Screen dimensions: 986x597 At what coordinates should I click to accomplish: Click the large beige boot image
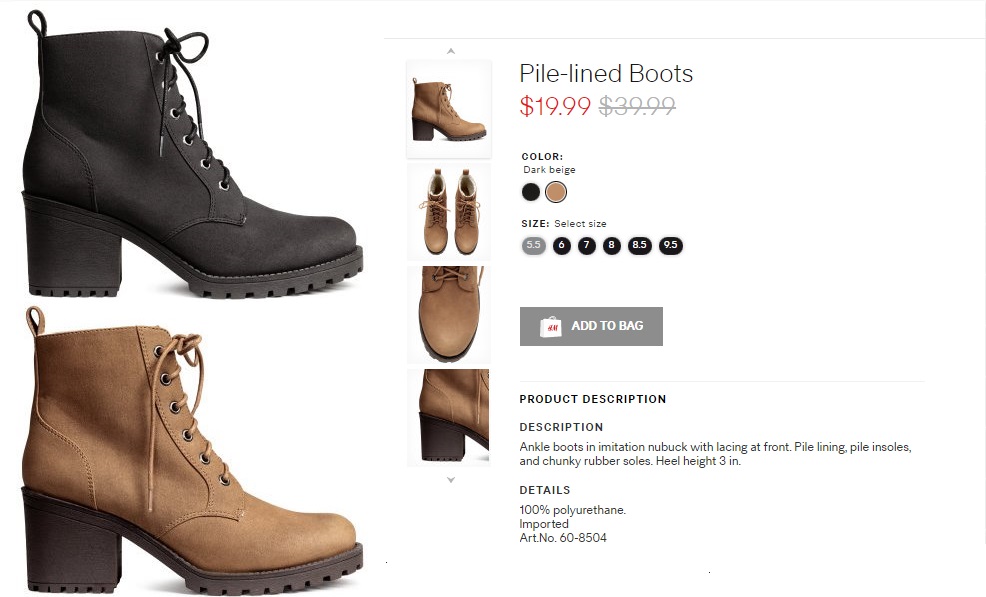tap(190, 450)
